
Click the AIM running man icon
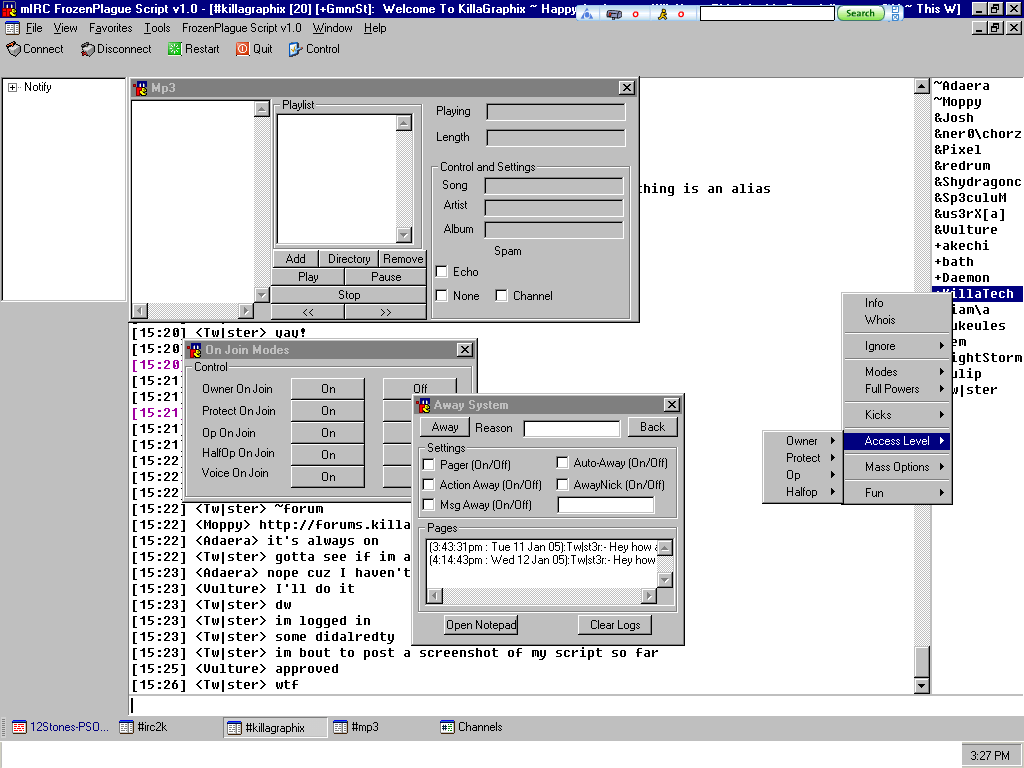pos(662,14)
